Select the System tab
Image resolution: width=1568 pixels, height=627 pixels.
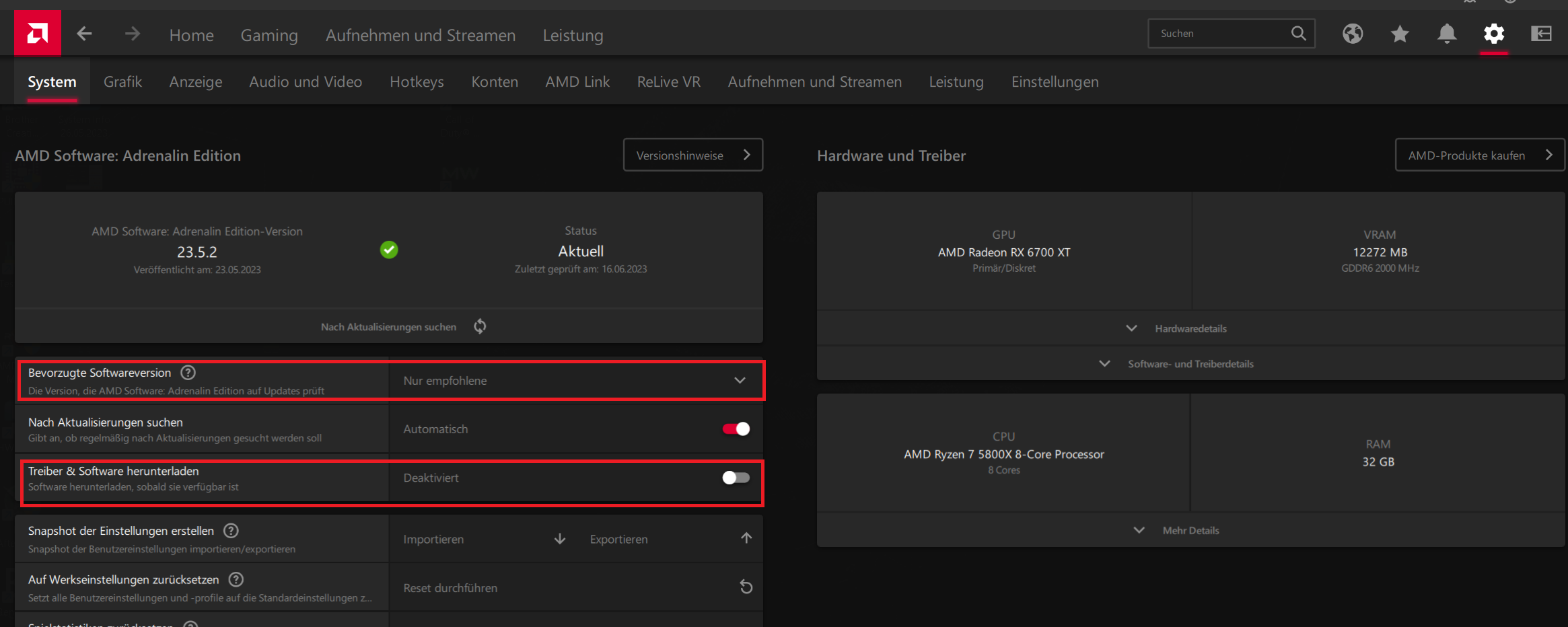click(x=52, y=81)
